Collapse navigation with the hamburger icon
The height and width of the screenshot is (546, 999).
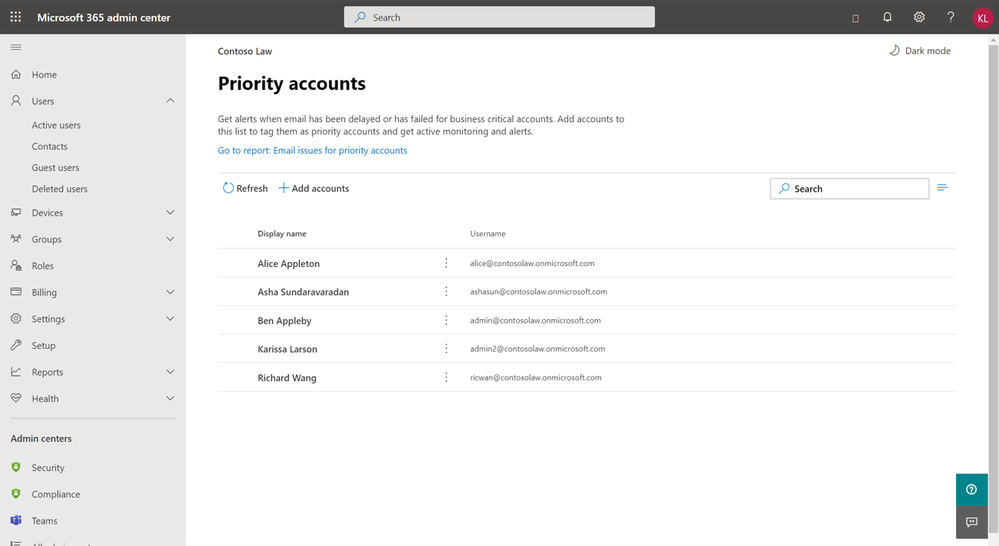(16, 47)
